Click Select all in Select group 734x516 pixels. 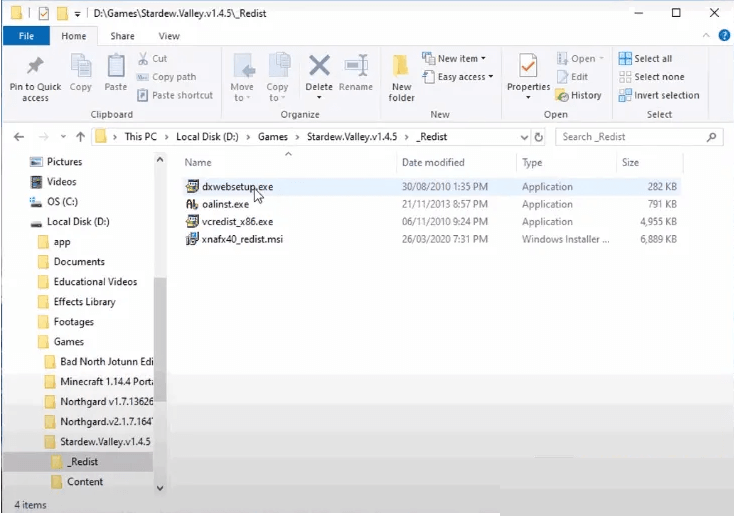(x=646, y=59)
